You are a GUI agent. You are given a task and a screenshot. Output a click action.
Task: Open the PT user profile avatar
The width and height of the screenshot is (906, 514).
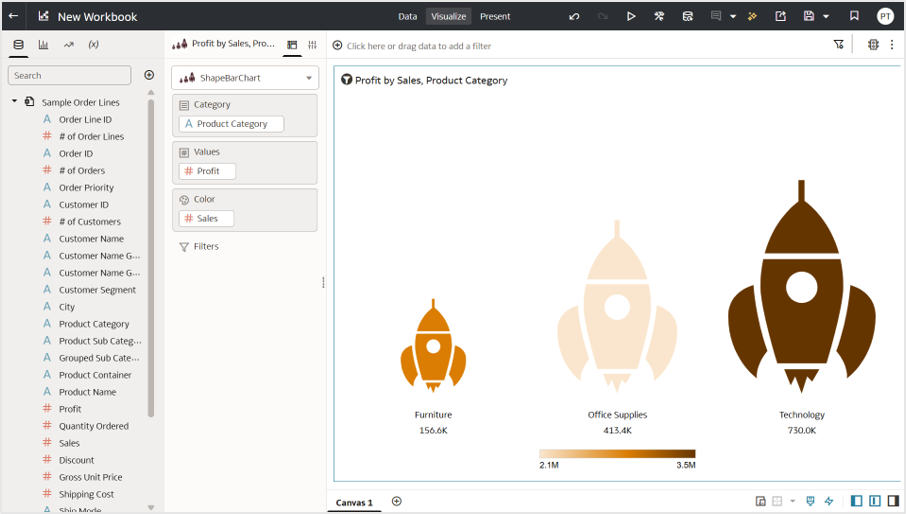pos(885,16)
